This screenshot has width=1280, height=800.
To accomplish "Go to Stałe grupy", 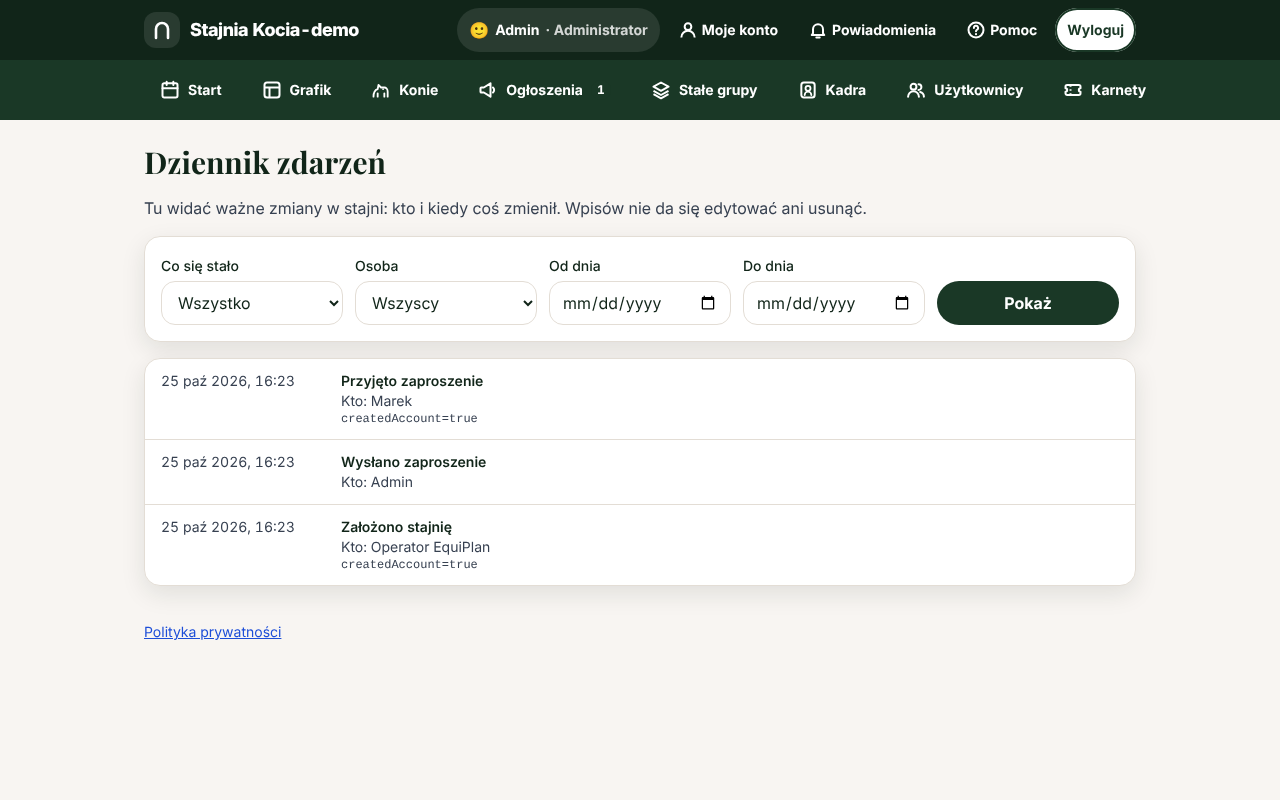I will [704, 90].
